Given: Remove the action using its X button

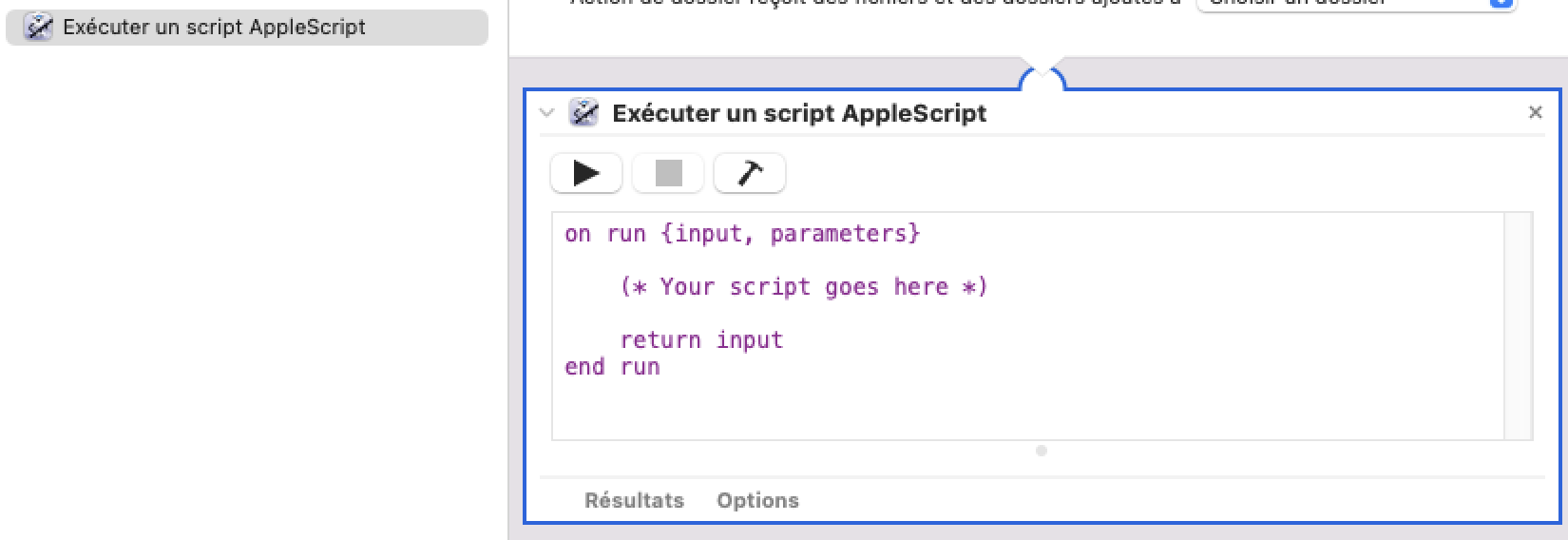Looking at the screenshot, I should coord(1535,113).
